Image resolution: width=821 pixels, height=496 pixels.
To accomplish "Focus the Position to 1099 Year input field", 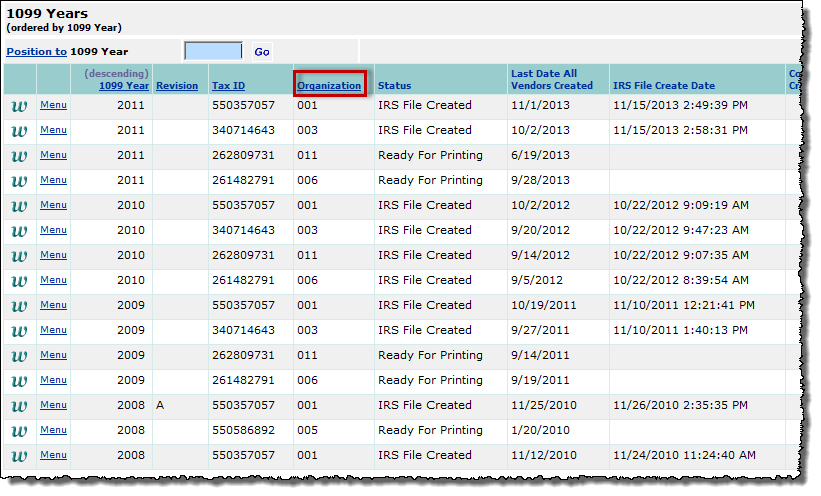I will coord(213,51).
